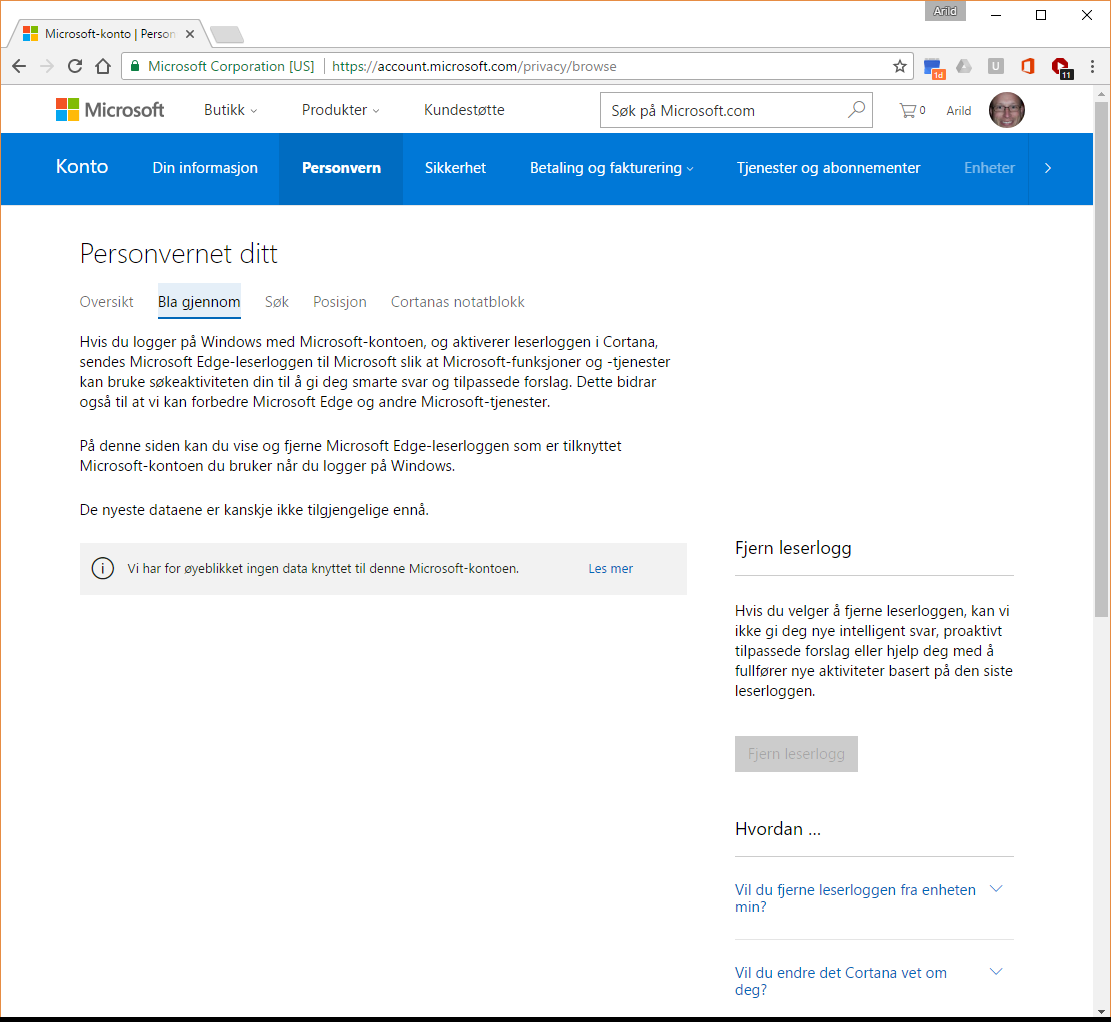
Task: Bookmark this page with the star icon
Action: pyautogui.click(x=899, y=66)
